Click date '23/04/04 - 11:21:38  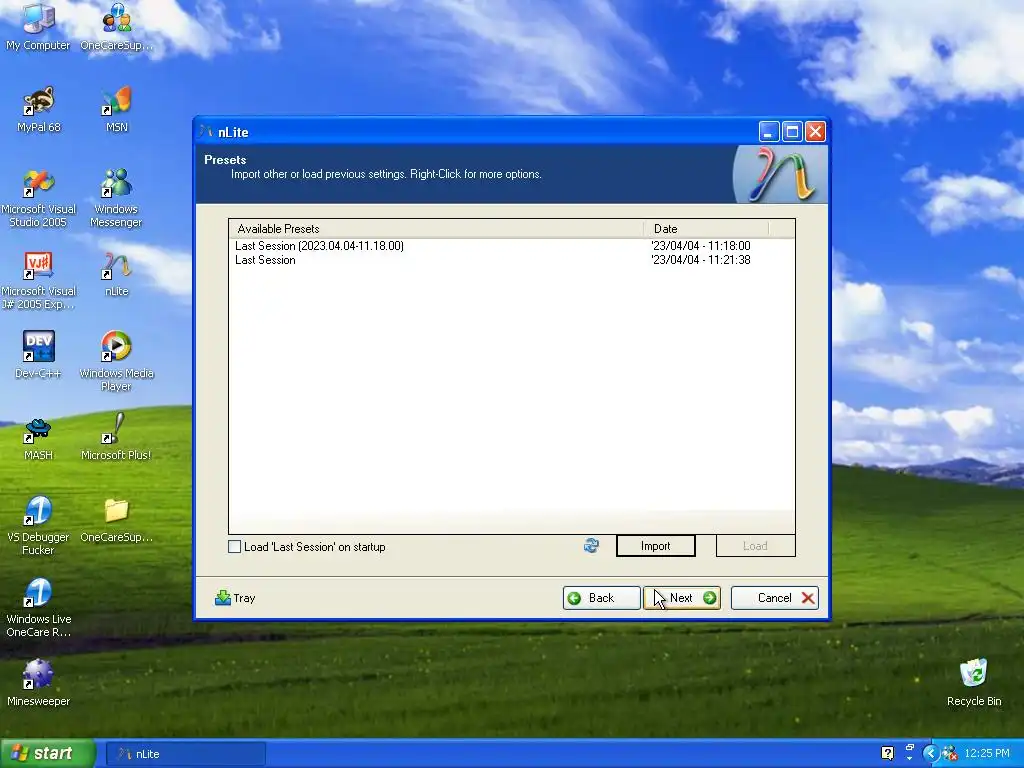tap(701, 260)
